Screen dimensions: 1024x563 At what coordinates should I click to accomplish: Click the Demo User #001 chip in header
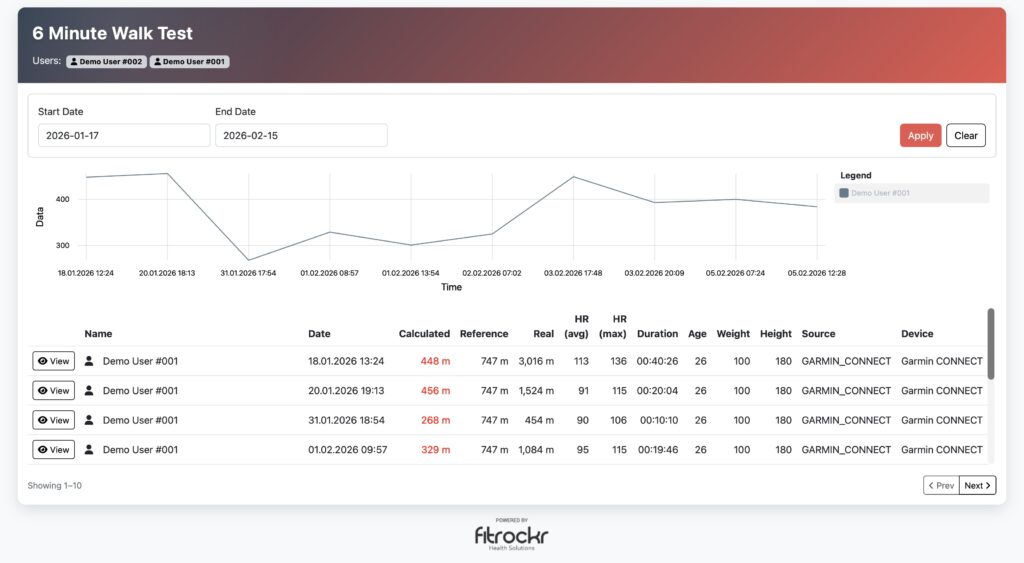[189, 62]
